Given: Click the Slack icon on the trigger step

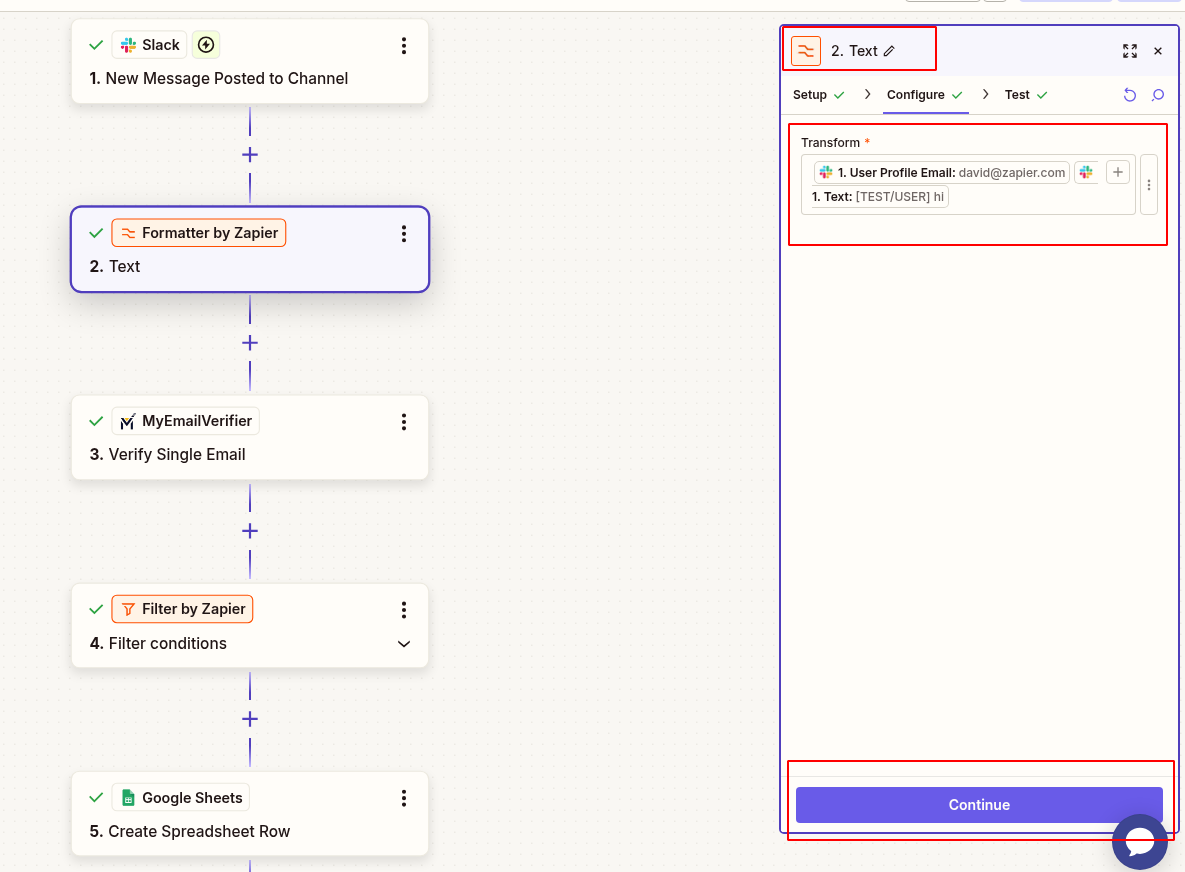Looking at the screenshot, I should 128,44.
